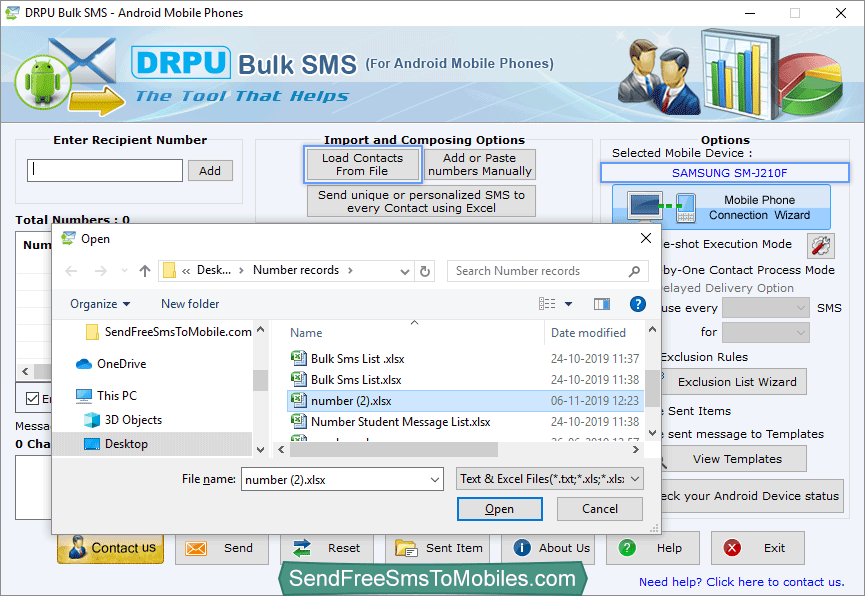Click the left scroll arrow of numbers list
865x596 pixels.
25,371
